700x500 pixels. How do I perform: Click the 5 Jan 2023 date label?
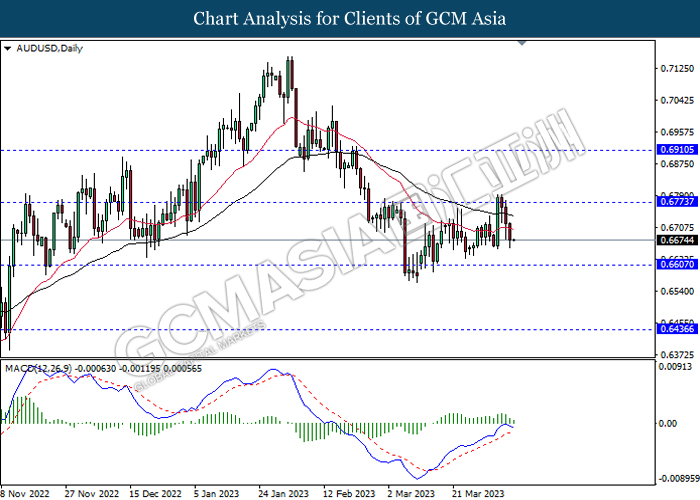click(217, 494)
